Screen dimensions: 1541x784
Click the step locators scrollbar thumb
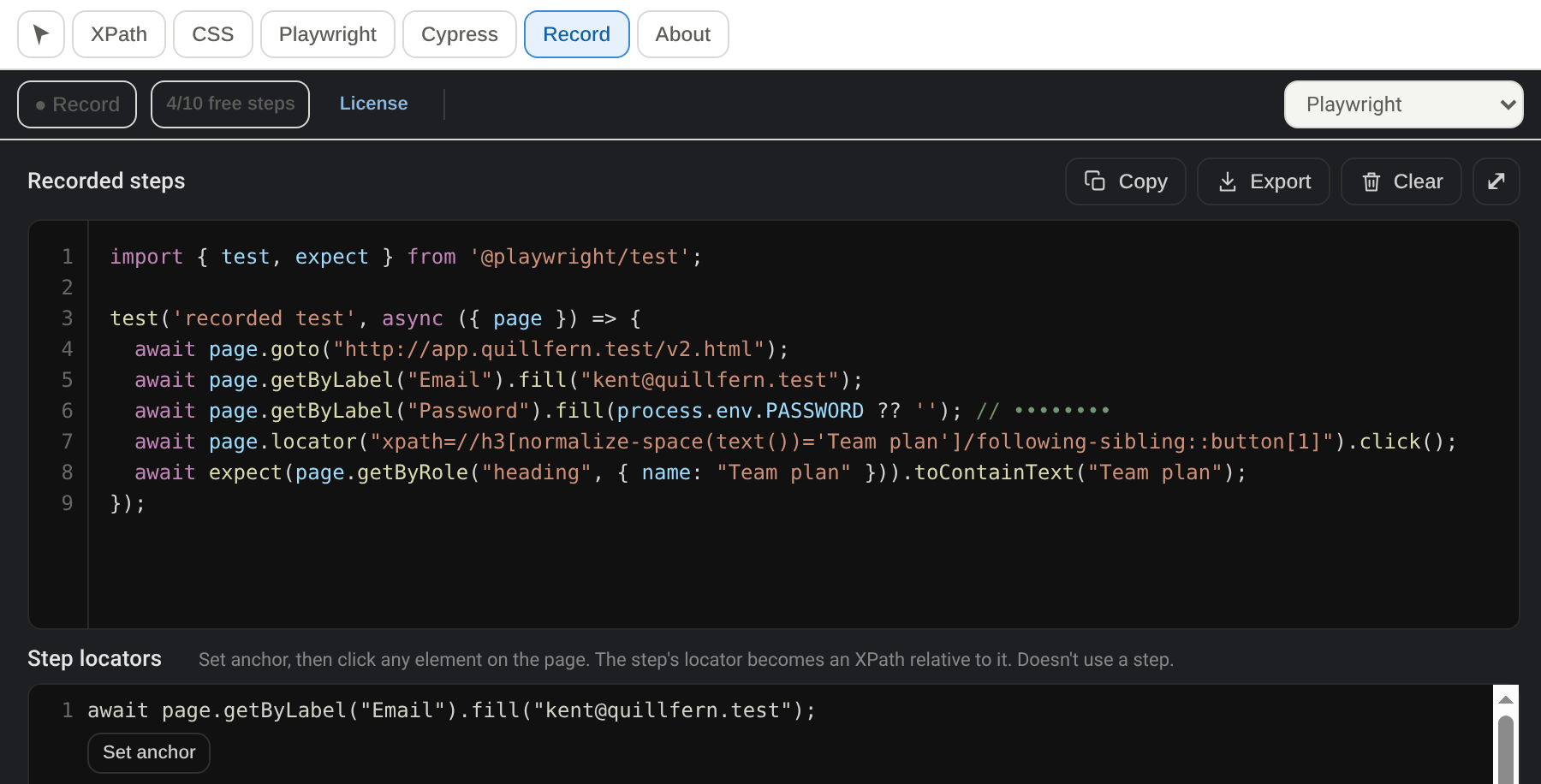[x=1506, y=750]
